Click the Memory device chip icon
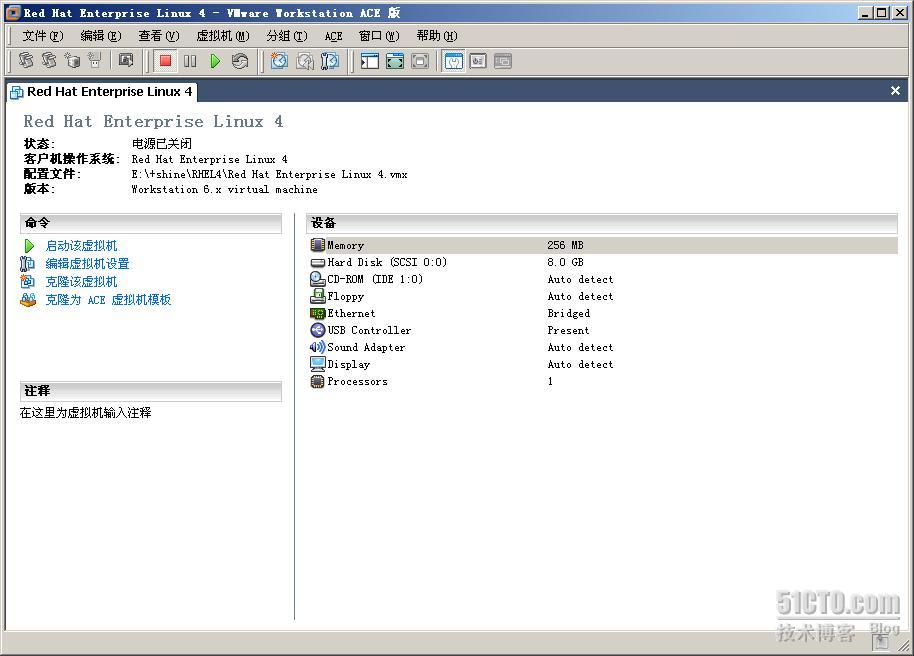This screenshot has width=914, height=656. click(x=318, y=245)
